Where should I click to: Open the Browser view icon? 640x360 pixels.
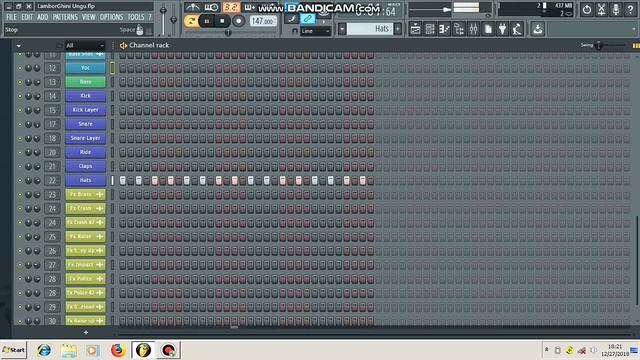pos(459,29)
